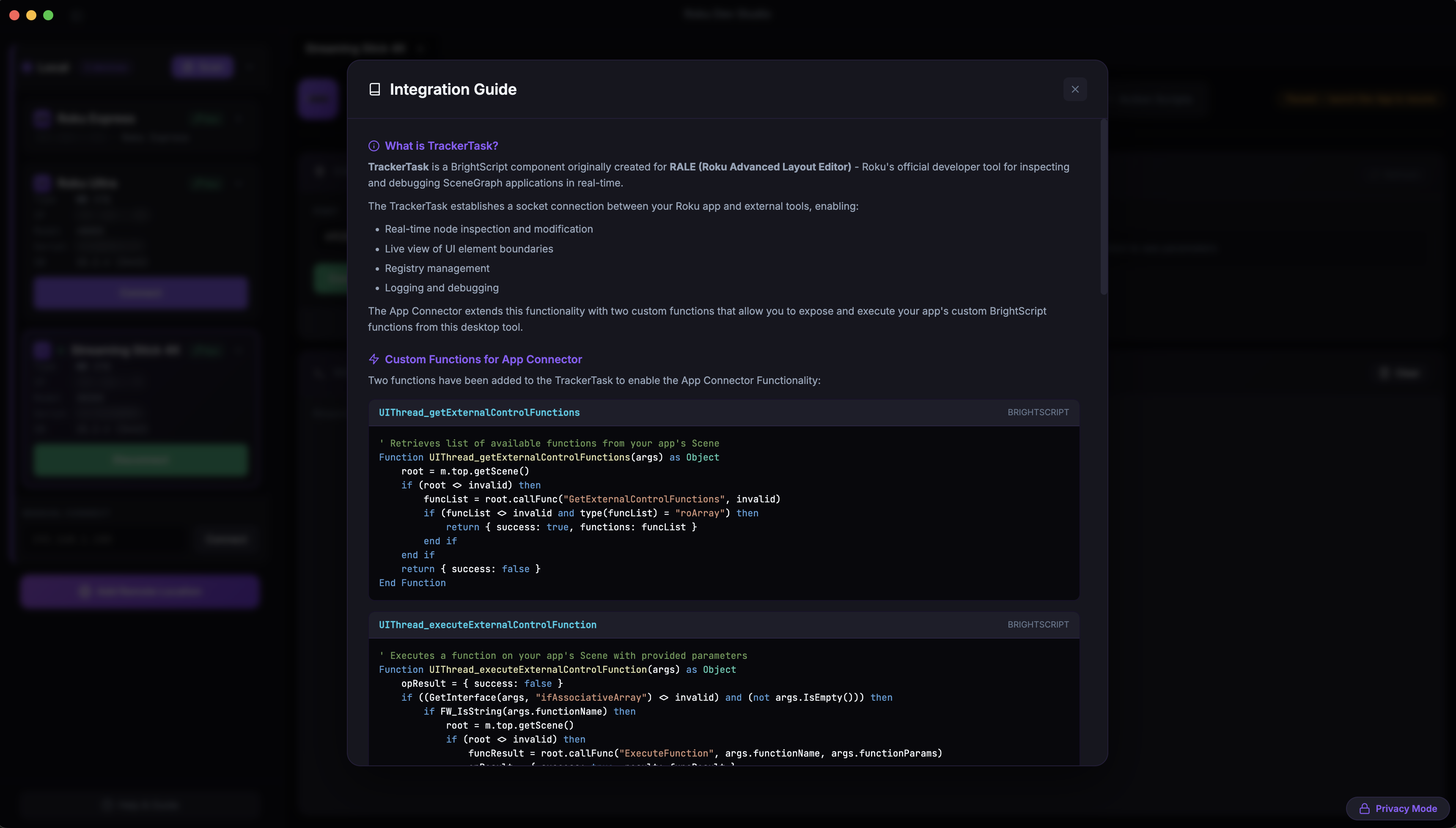The image size is (1456, 828).
Task: Click the green macOS fullscreen window button
Action: pyautogui.click(x=48, y=15)
